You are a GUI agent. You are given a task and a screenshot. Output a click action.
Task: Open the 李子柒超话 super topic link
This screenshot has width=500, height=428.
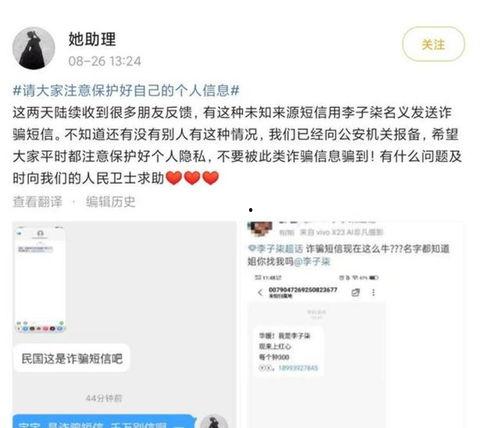[276, 249]
